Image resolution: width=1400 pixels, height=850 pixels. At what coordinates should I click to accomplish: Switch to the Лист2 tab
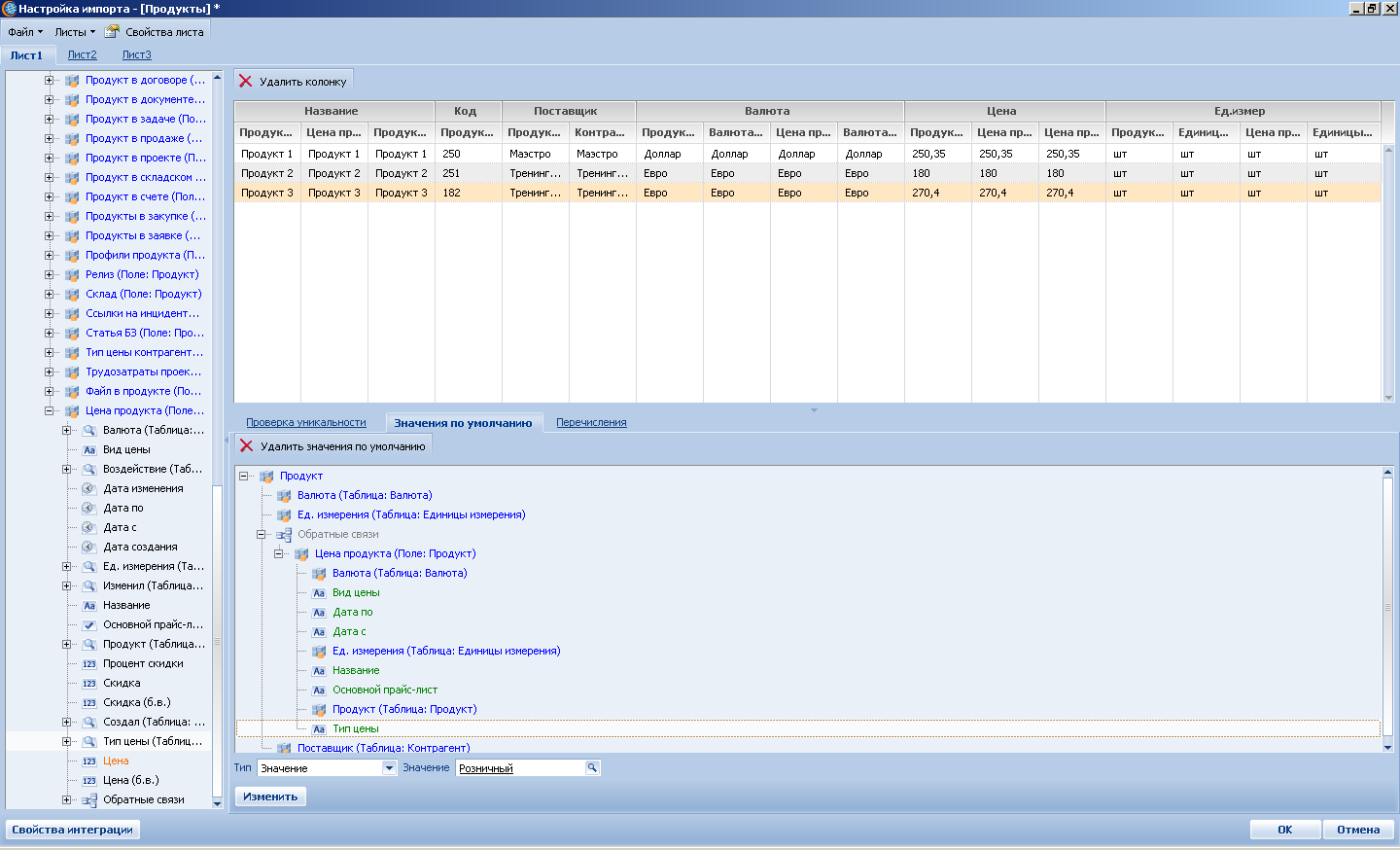(x=82, y=54)
